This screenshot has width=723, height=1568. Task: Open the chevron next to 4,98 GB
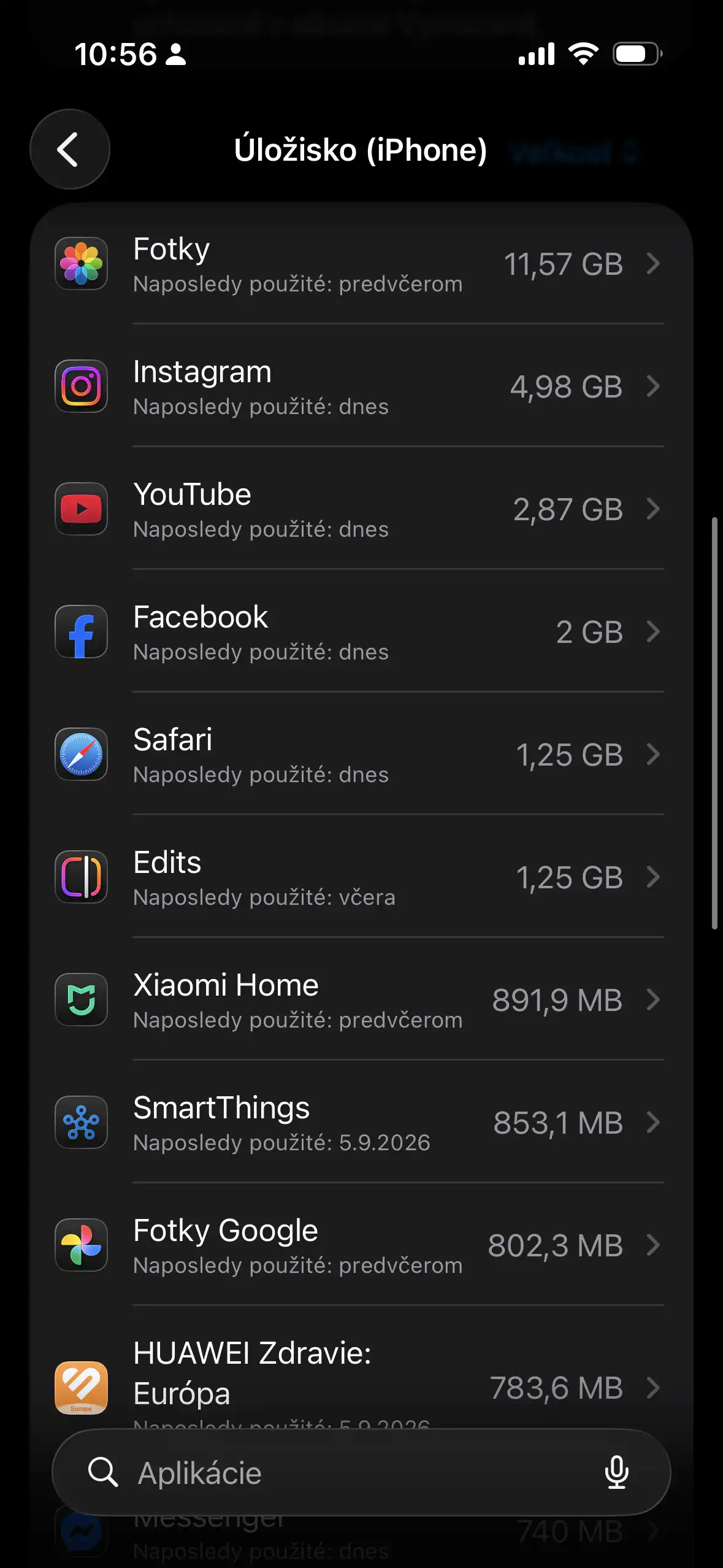pos(653,386)
